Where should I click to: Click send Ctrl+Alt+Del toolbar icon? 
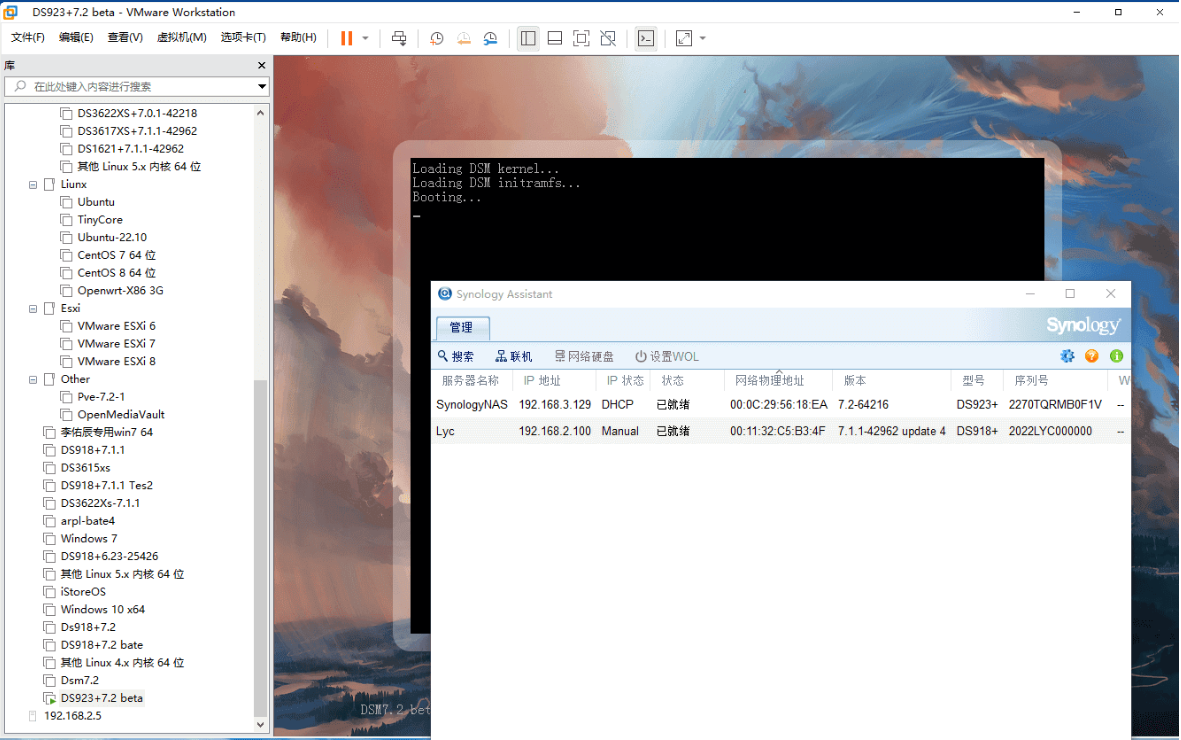[x=399, y=38]
